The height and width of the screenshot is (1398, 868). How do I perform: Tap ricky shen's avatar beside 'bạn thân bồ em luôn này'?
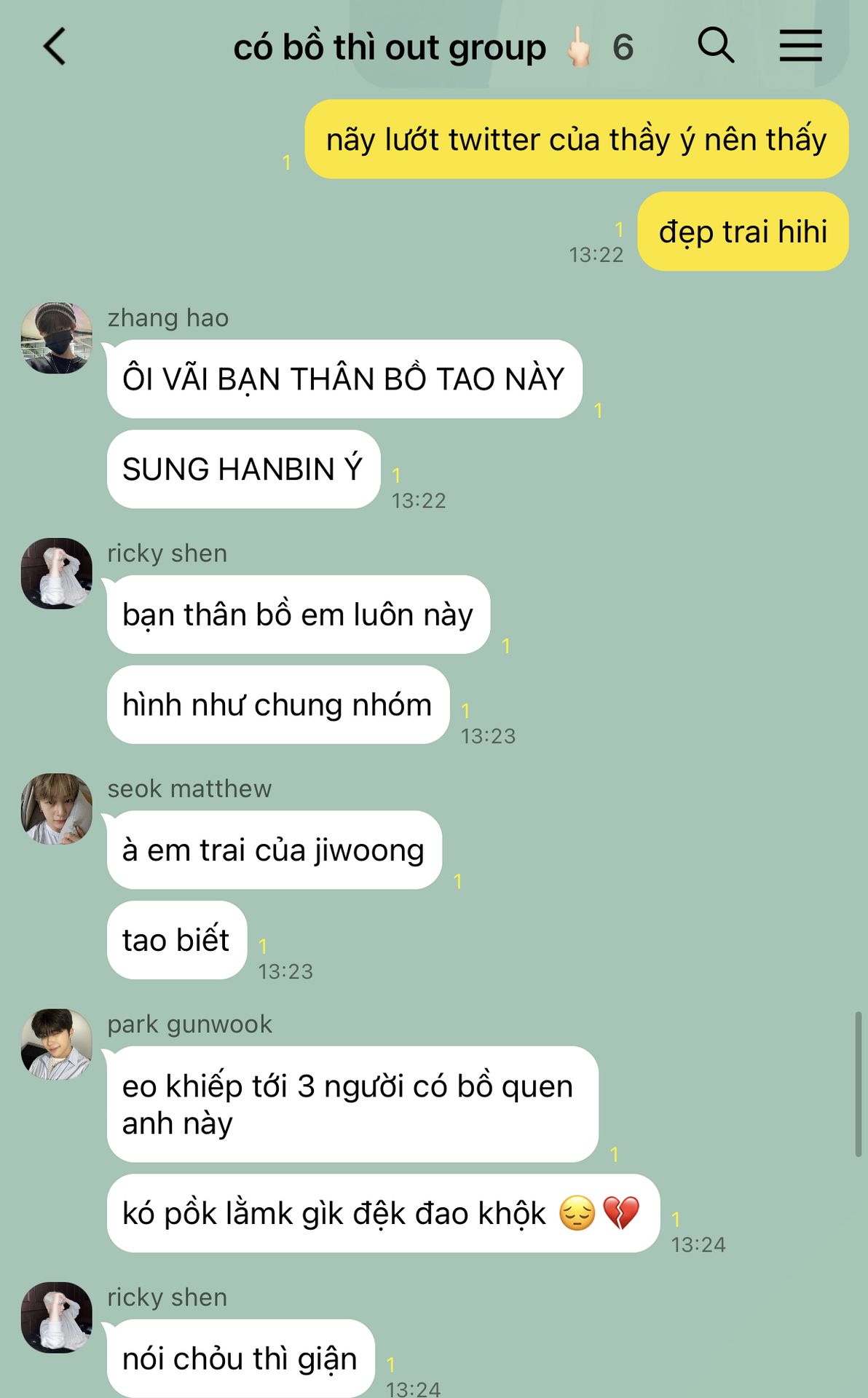(57, 573)
